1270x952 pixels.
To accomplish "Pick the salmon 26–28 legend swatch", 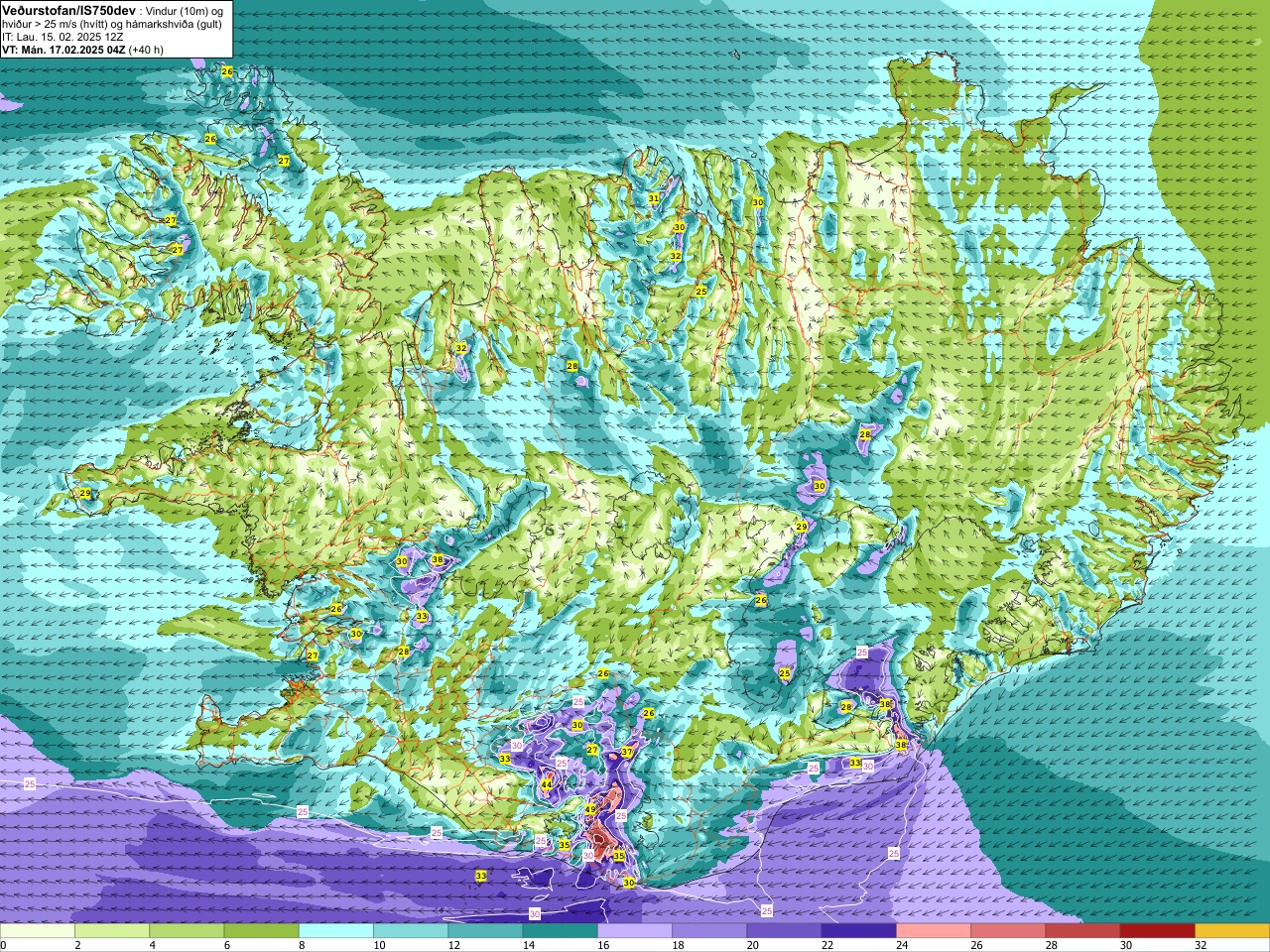I will pos(1008,931).
